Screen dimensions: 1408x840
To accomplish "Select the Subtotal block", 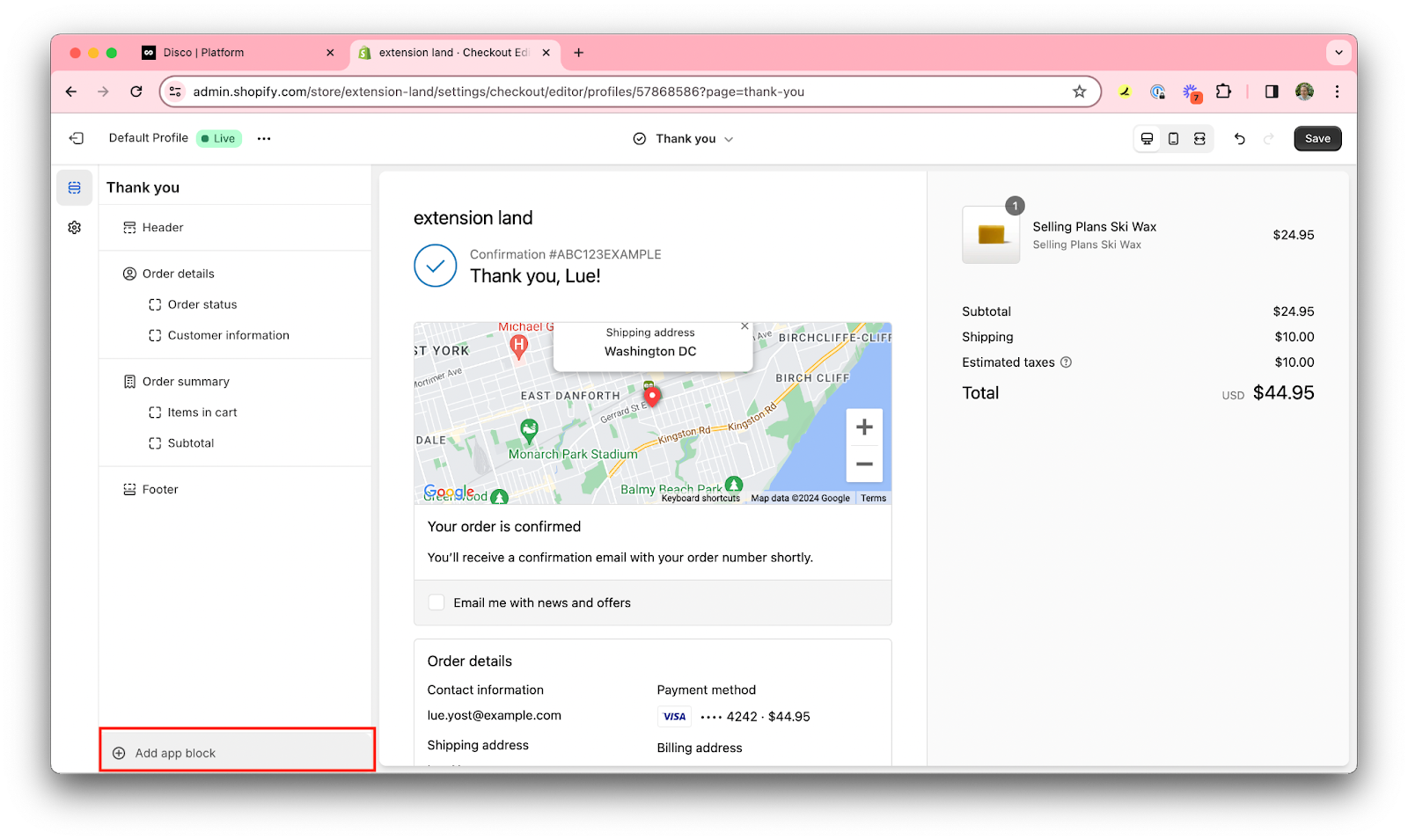I will click(x=234, y=443).
